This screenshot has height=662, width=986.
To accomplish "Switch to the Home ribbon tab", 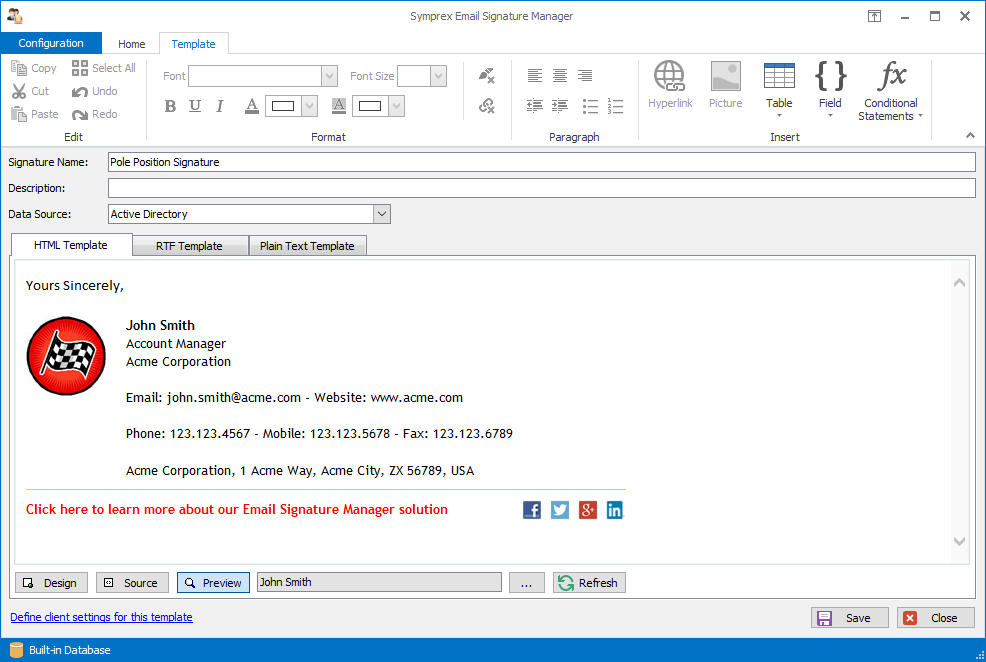I will pyautogui.click(x=131, y=44).
